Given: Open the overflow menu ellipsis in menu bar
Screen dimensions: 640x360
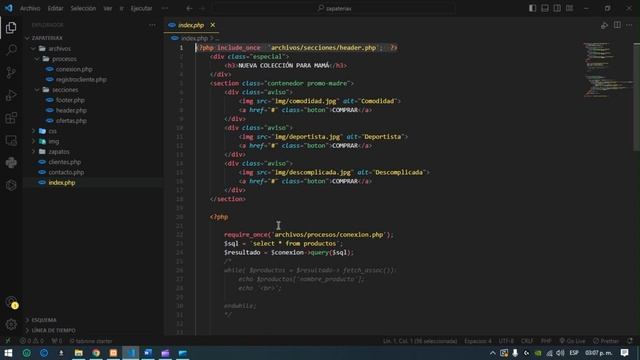Looking at the screenshot, I should 165,8.
